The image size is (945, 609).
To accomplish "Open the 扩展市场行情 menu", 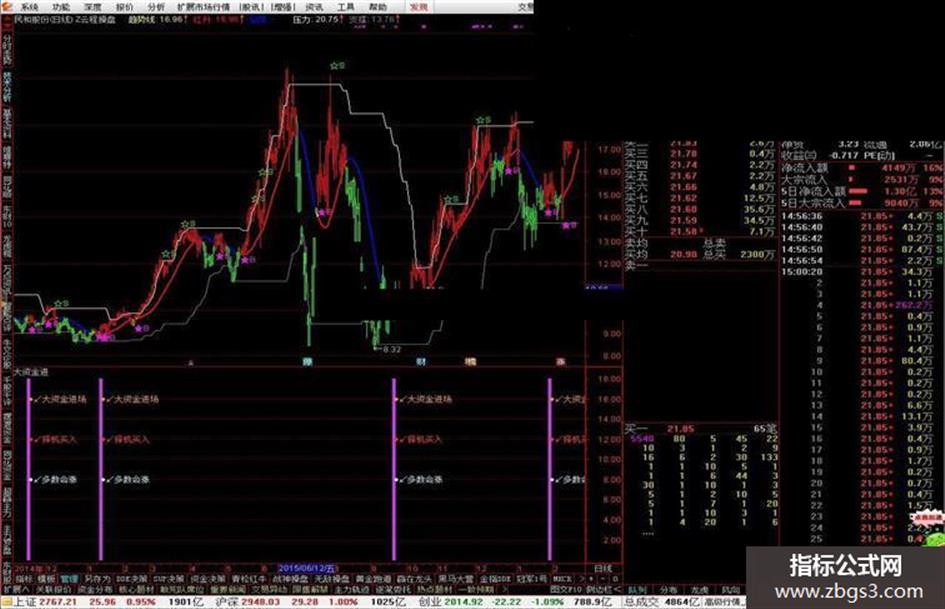I will pos(203,7).
